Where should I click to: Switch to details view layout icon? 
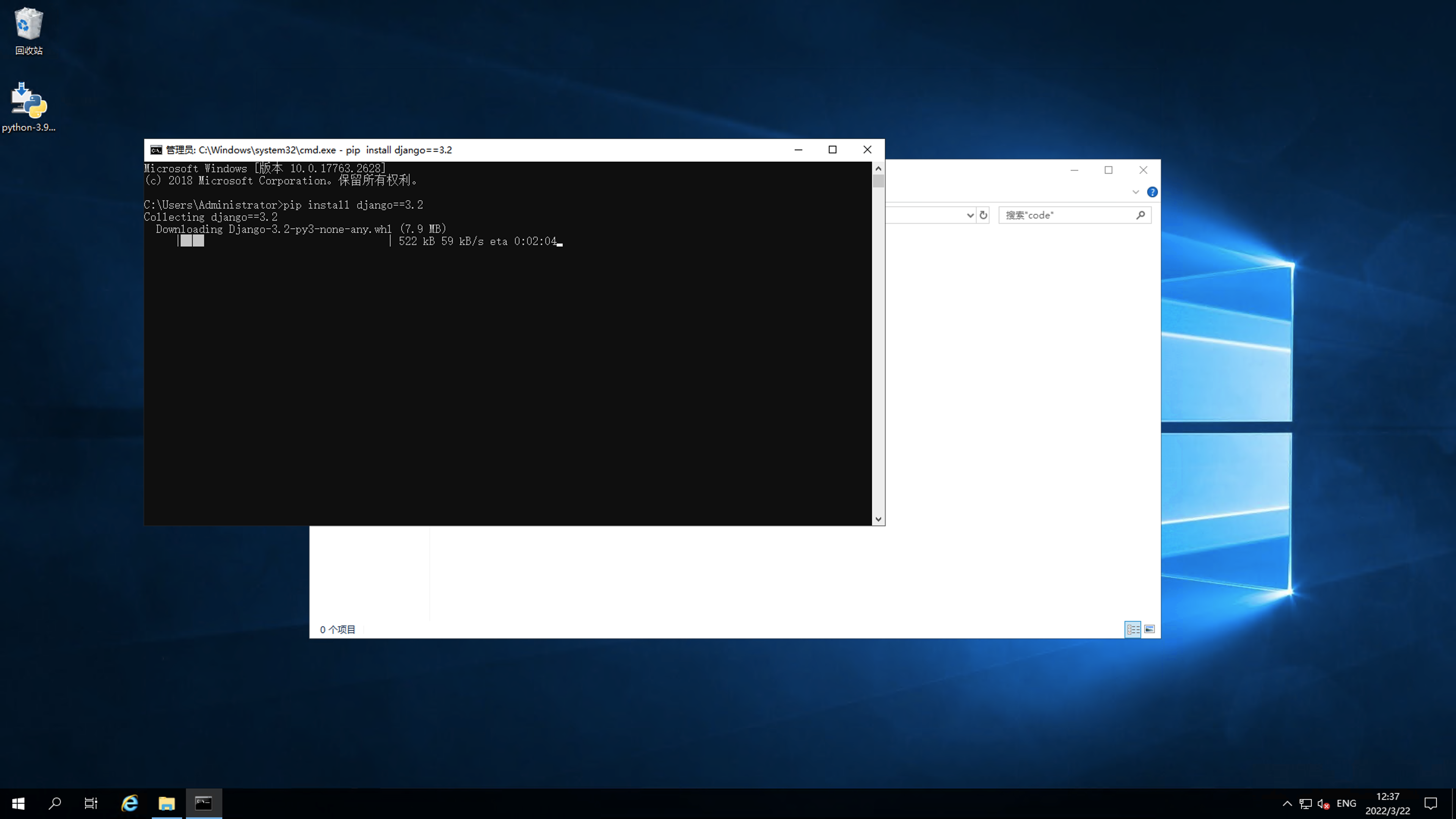point(1133,629)
